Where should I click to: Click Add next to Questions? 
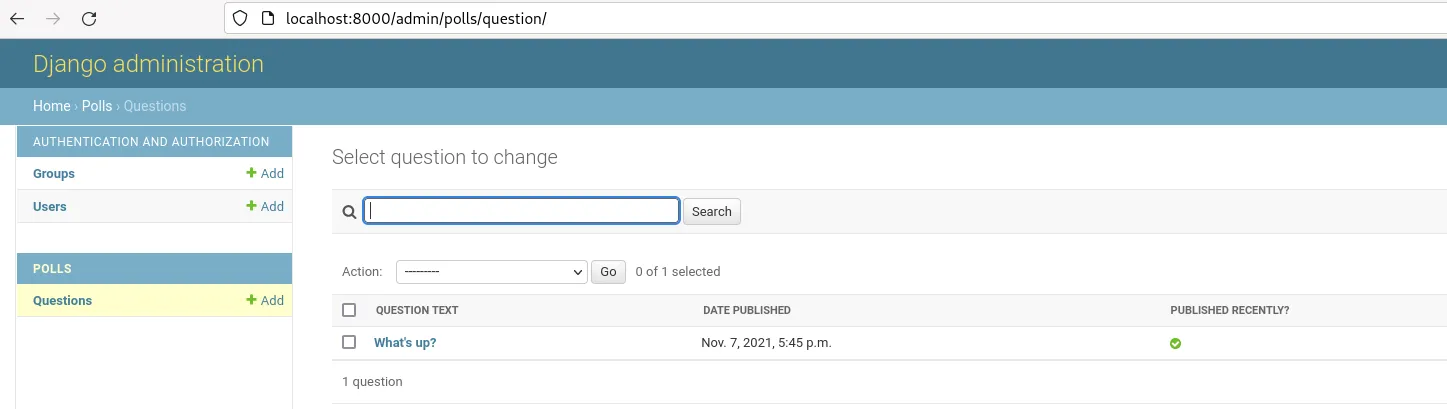click(265, 301)
